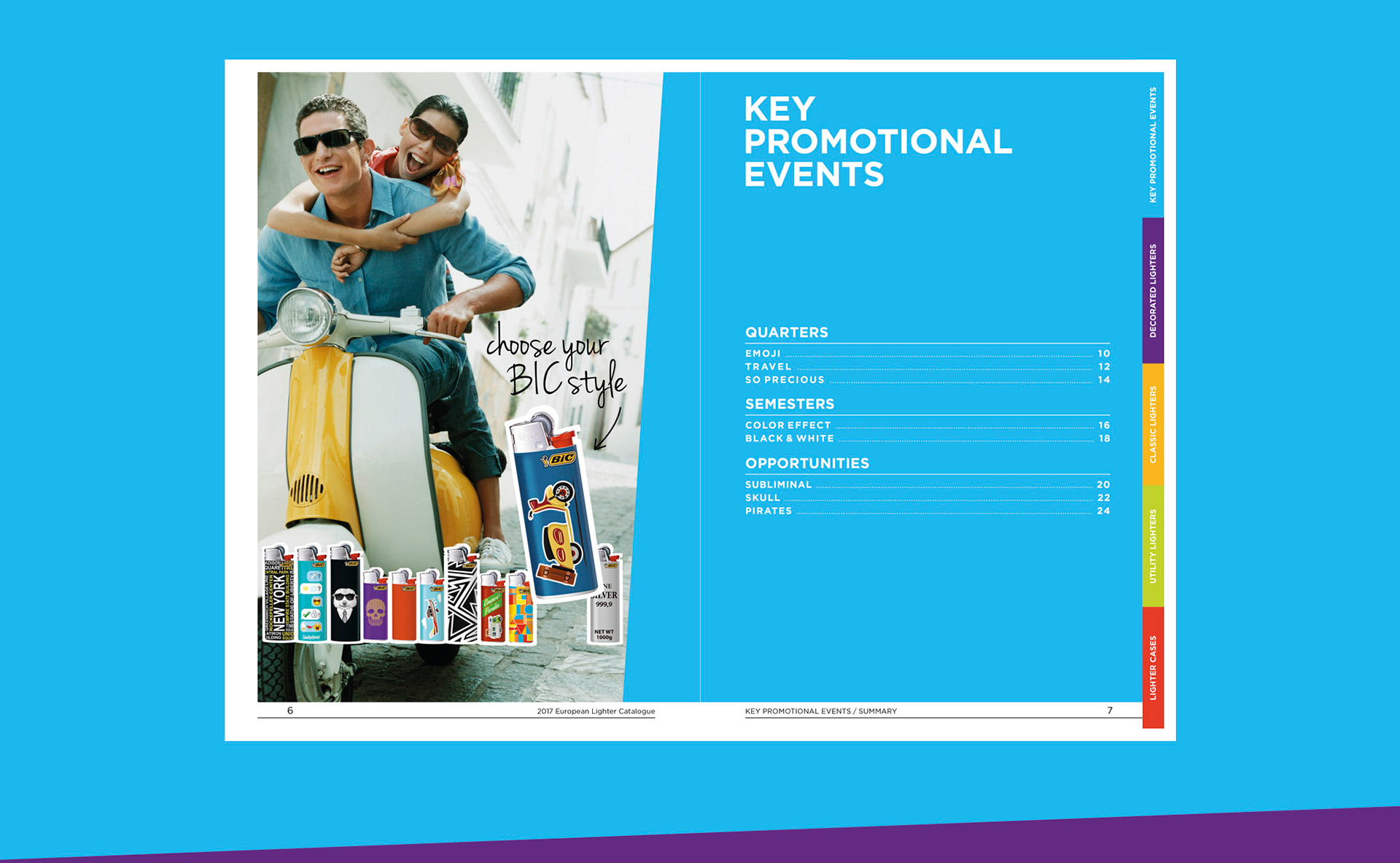Click page number 7 in footer
Image resolution: width=1400 pixels, height=863 pixels.
1110,711
